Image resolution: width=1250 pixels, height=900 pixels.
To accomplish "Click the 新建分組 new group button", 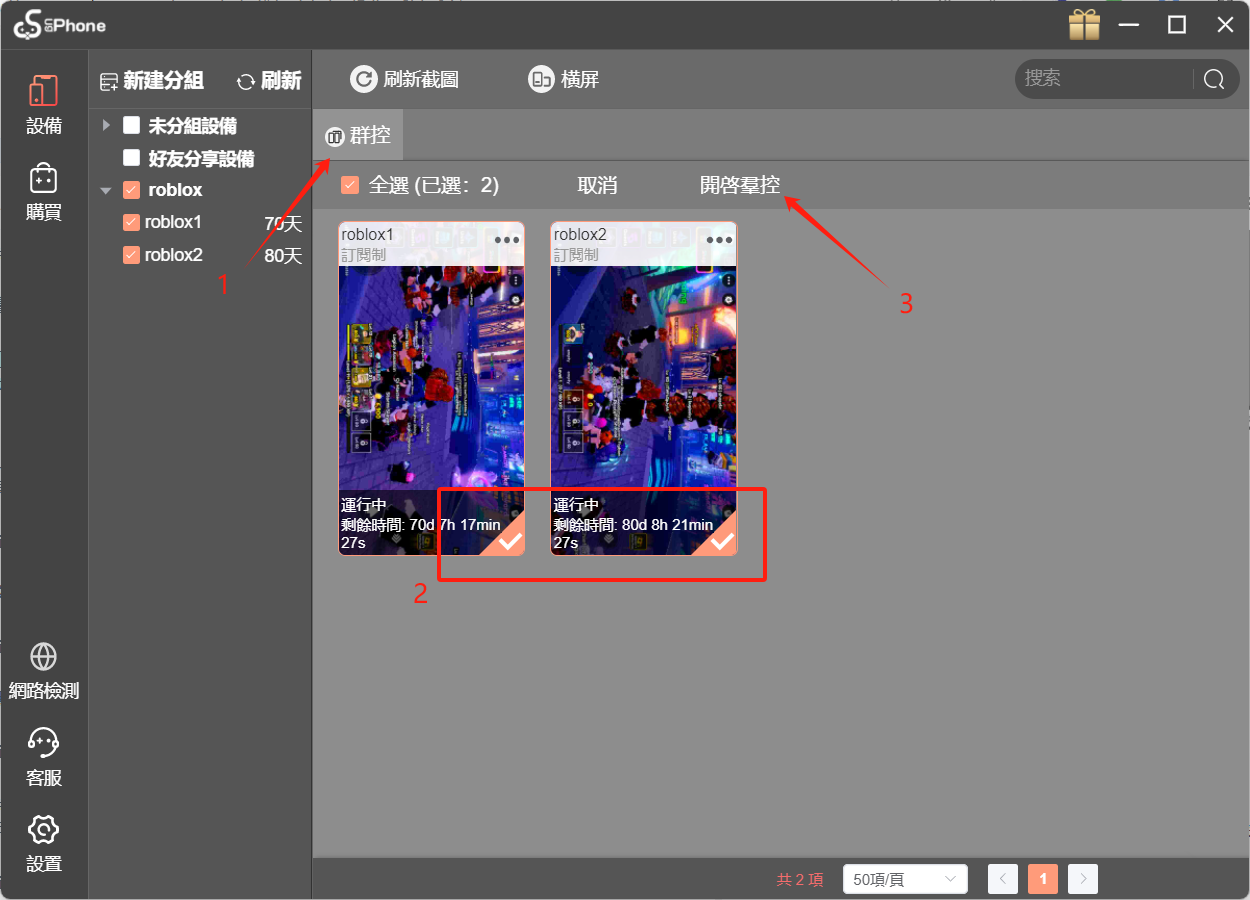I will [x=152, y=81].
